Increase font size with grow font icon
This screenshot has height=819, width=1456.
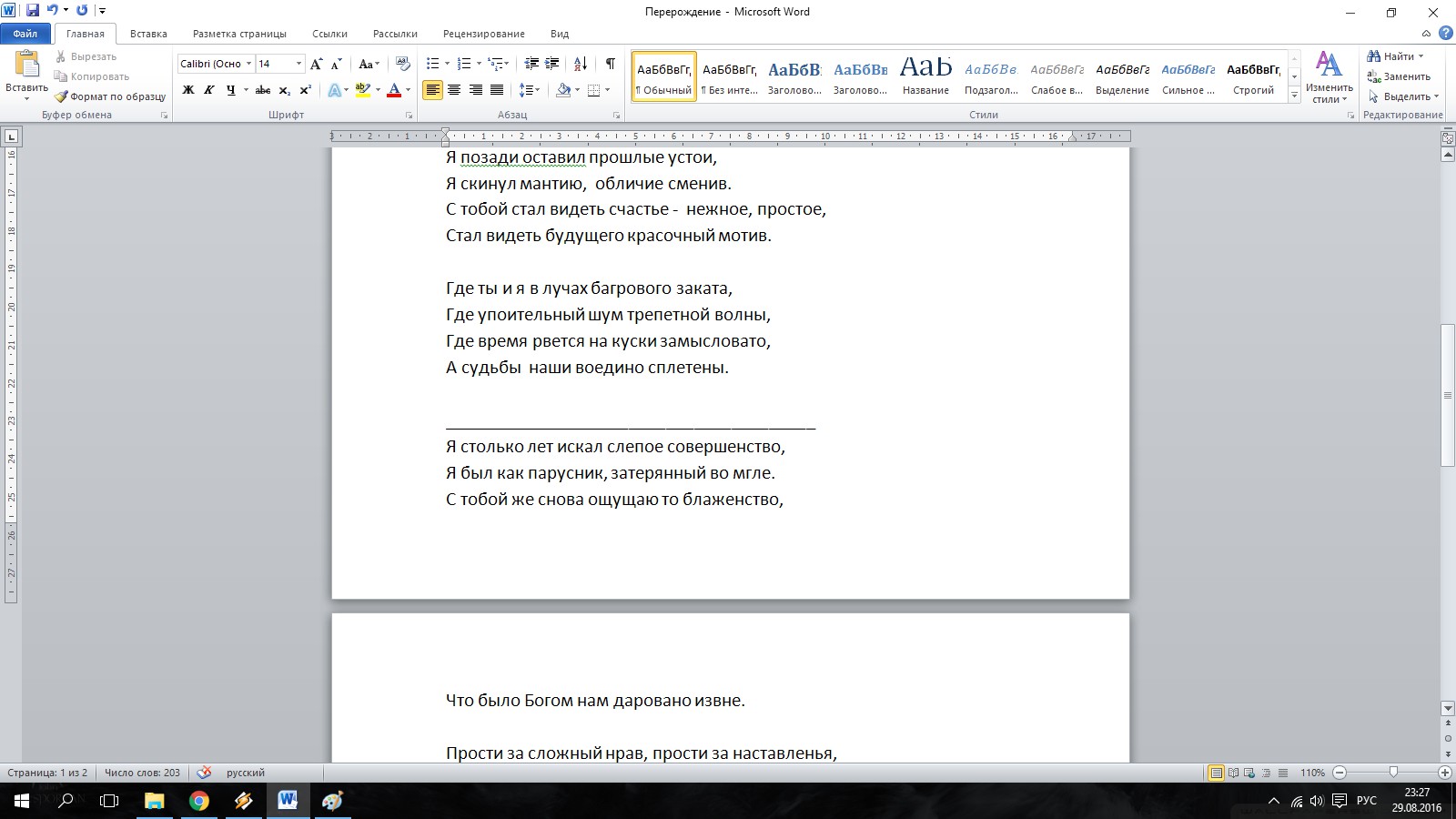click(x=316, y=64)
